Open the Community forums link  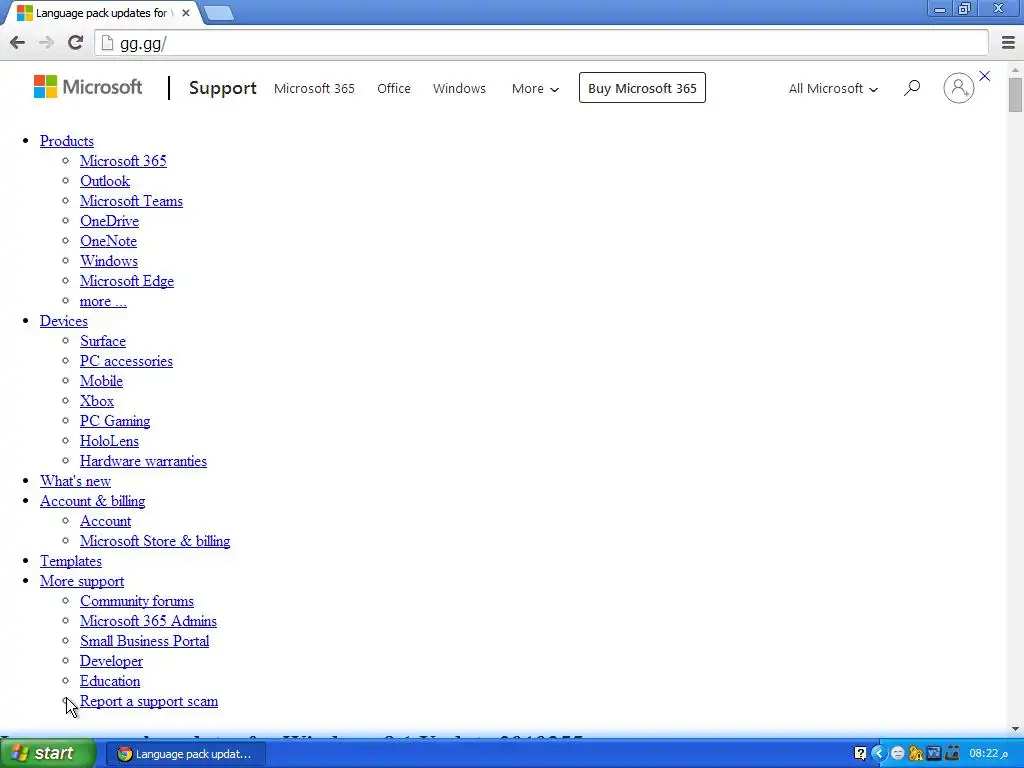click(136, 601)
